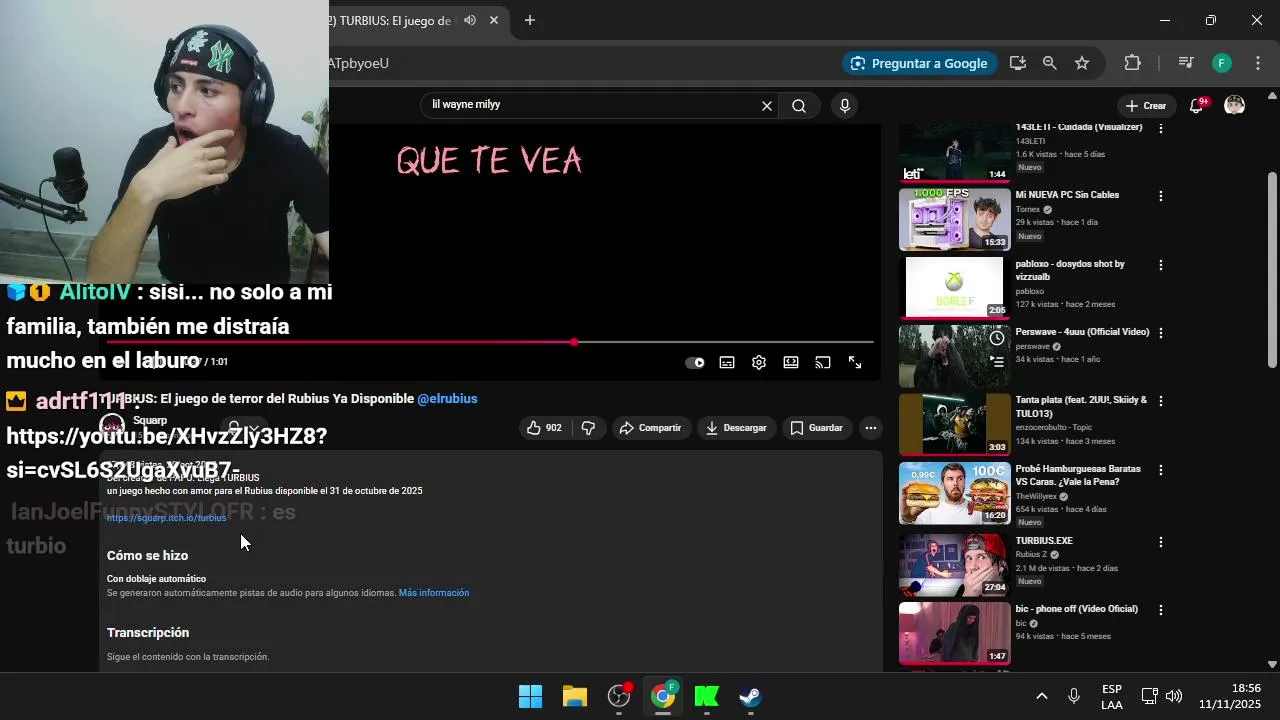The width and height of the screenshot is (1280, 720).
Task: Open options for Probé Hamburguesas Baratas video
Action: (1161, 470)
